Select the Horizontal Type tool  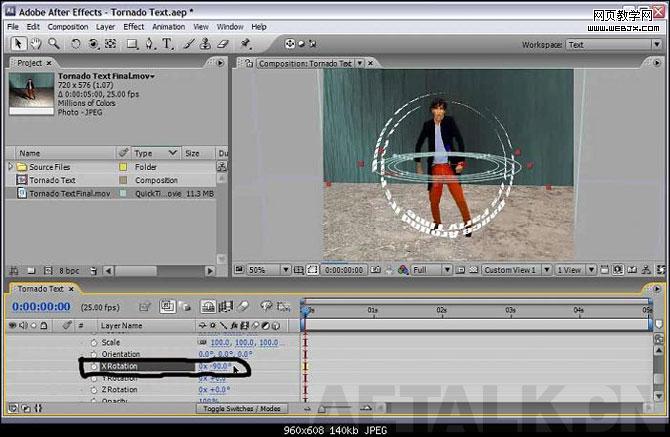coord(167,44)
